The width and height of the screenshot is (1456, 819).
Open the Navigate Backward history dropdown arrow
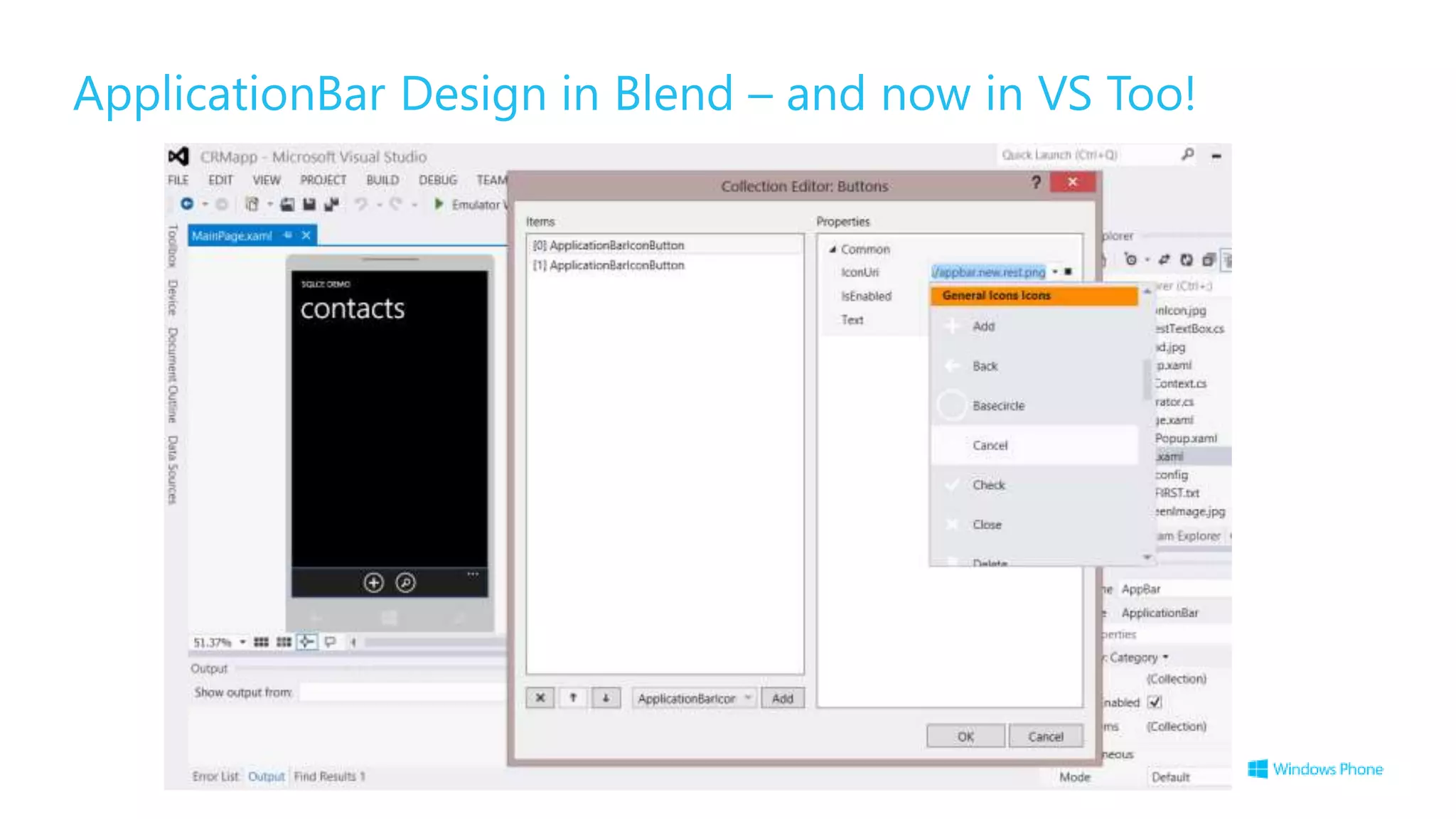tap(205, 205)
